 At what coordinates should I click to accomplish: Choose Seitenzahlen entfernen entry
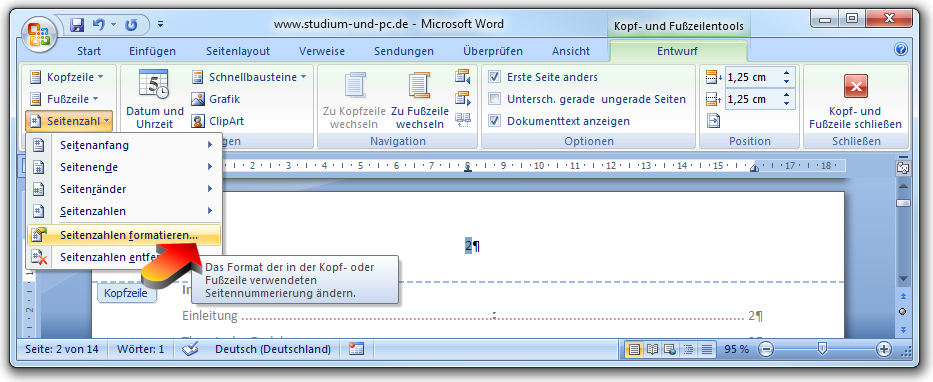124,258
